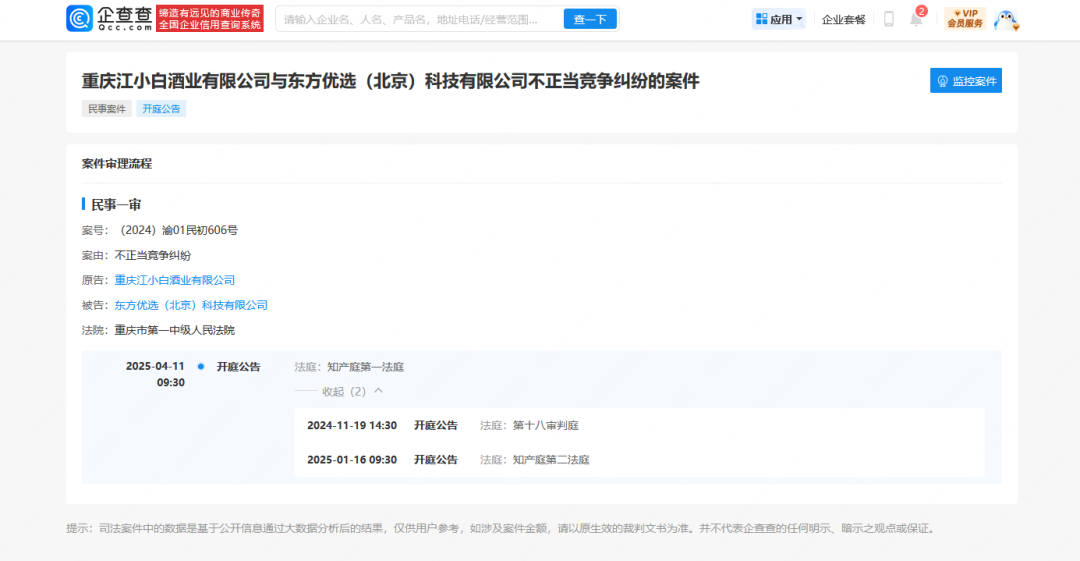Select the 民事一审 section heading
The height and width of the screenshot is (561, 1080).
[116, 205]
